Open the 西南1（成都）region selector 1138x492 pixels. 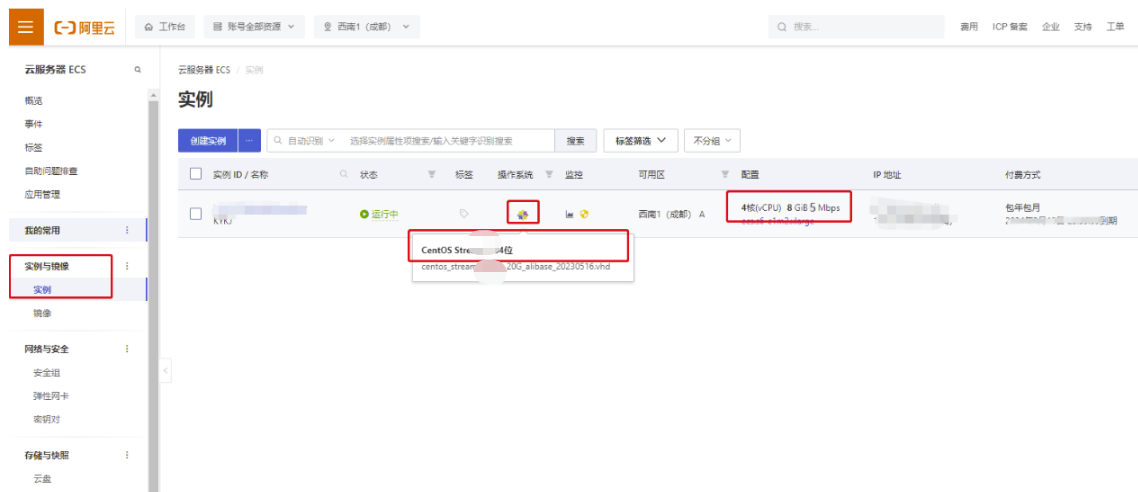(x=366, y=27)
